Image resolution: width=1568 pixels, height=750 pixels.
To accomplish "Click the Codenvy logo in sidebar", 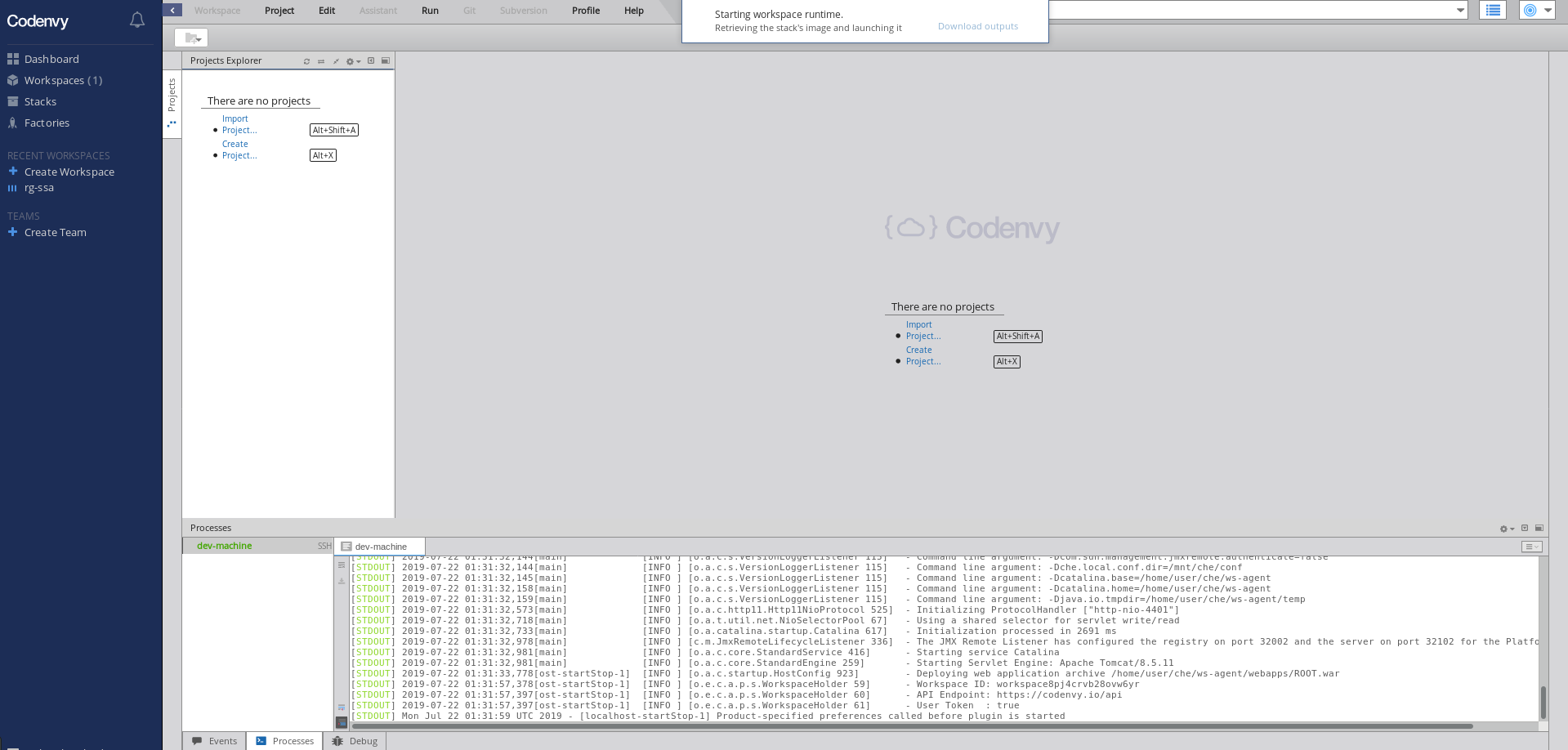I will point(38,21).
